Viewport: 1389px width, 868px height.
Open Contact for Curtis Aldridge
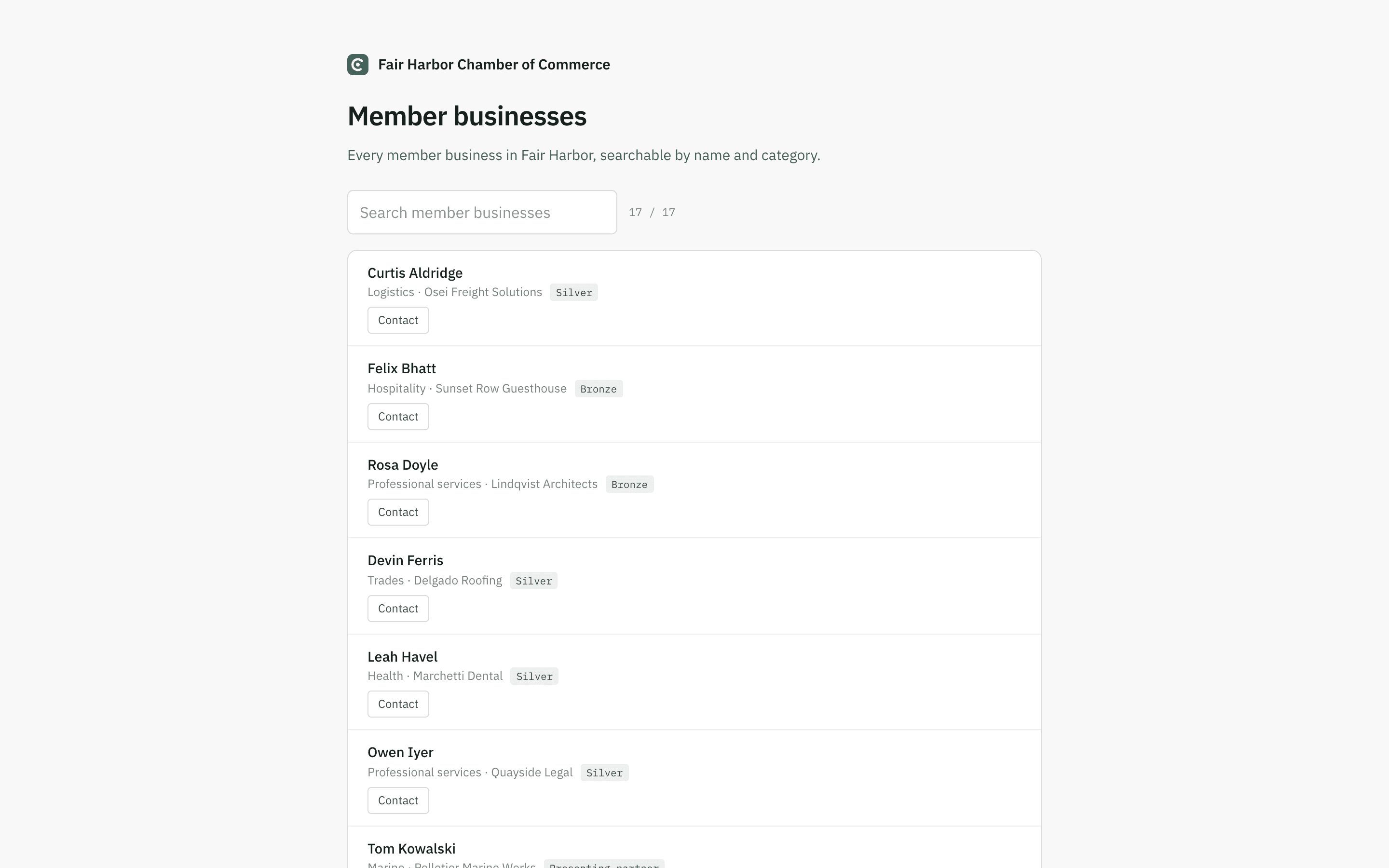398,320
